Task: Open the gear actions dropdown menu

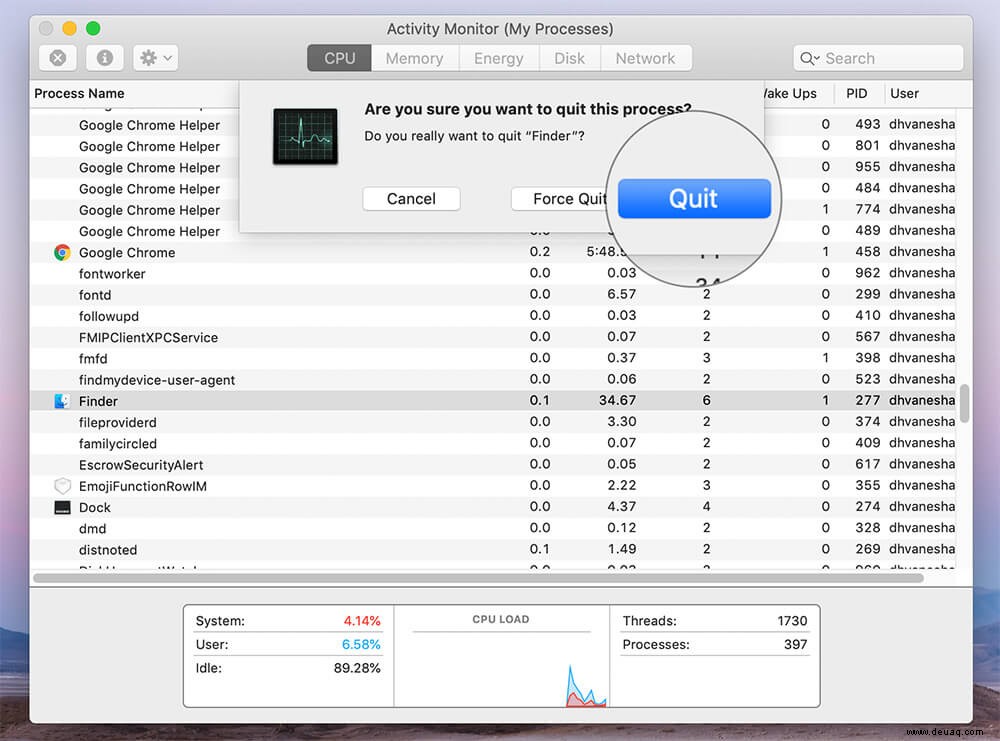Action: tap(156, 58)
